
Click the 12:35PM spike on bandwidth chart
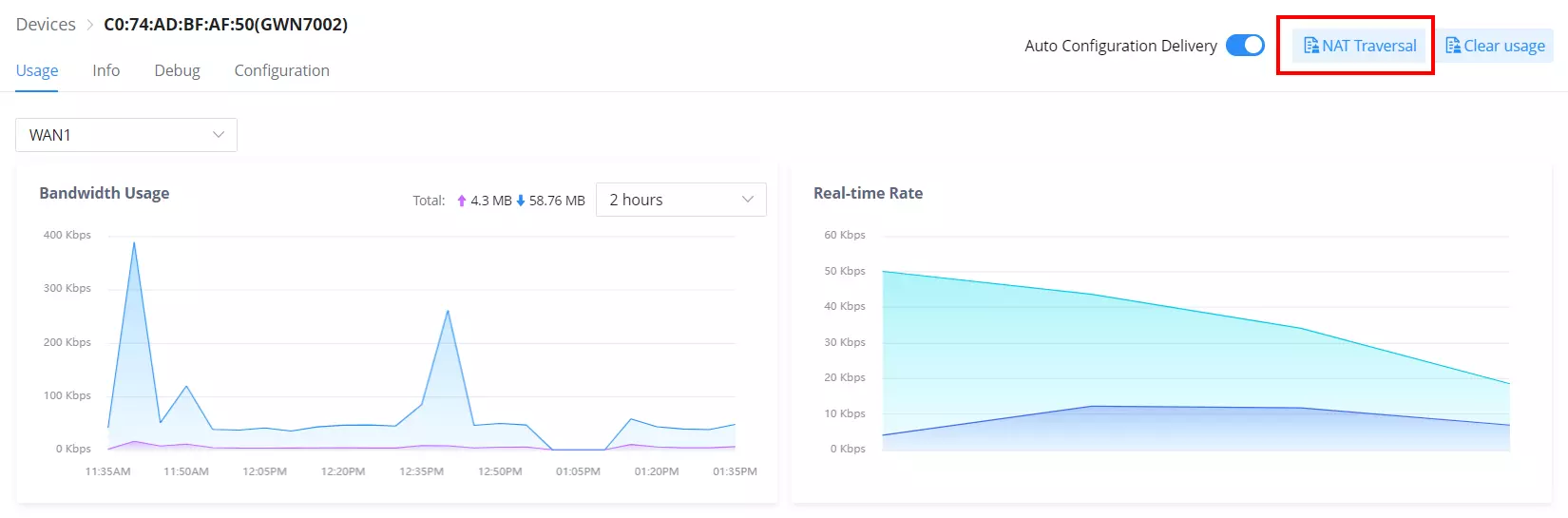point(448,312)
